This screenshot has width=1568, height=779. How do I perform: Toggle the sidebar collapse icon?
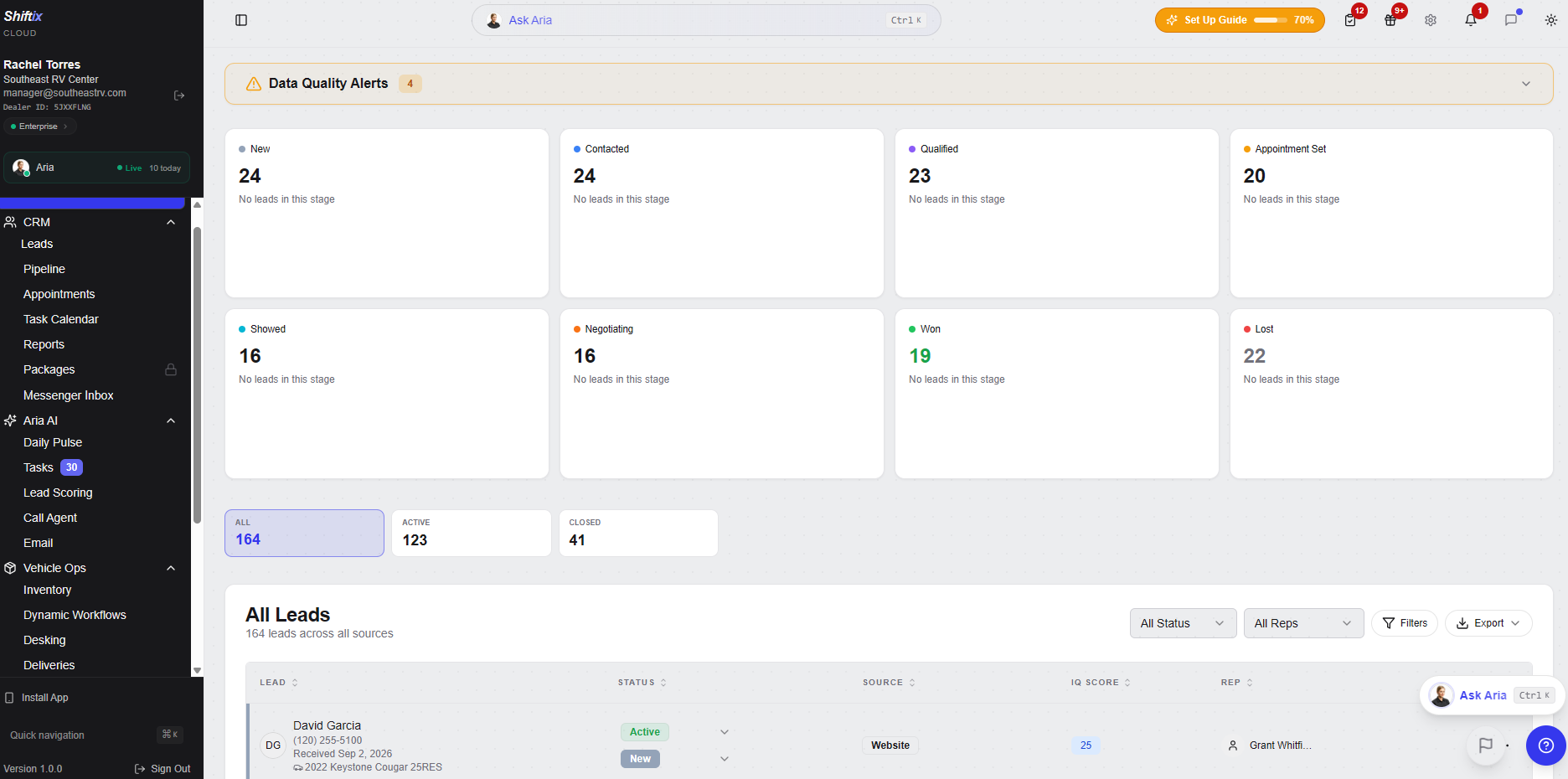coord(241,20)
